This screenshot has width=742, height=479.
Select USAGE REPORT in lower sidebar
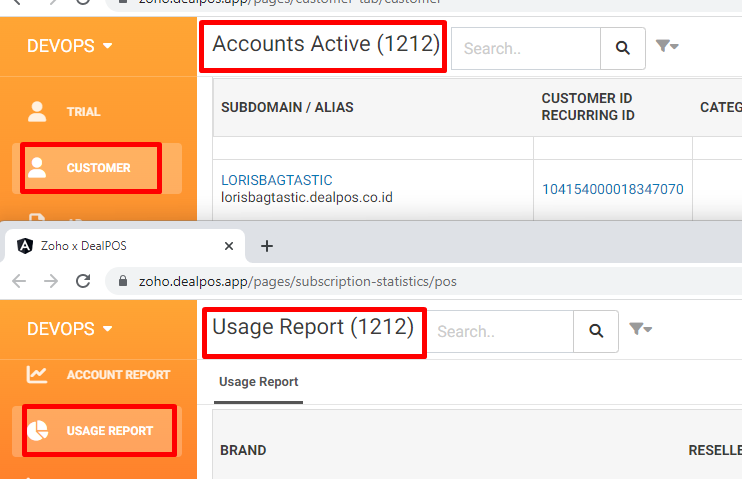pyautogui.click(x=97, y=431)
